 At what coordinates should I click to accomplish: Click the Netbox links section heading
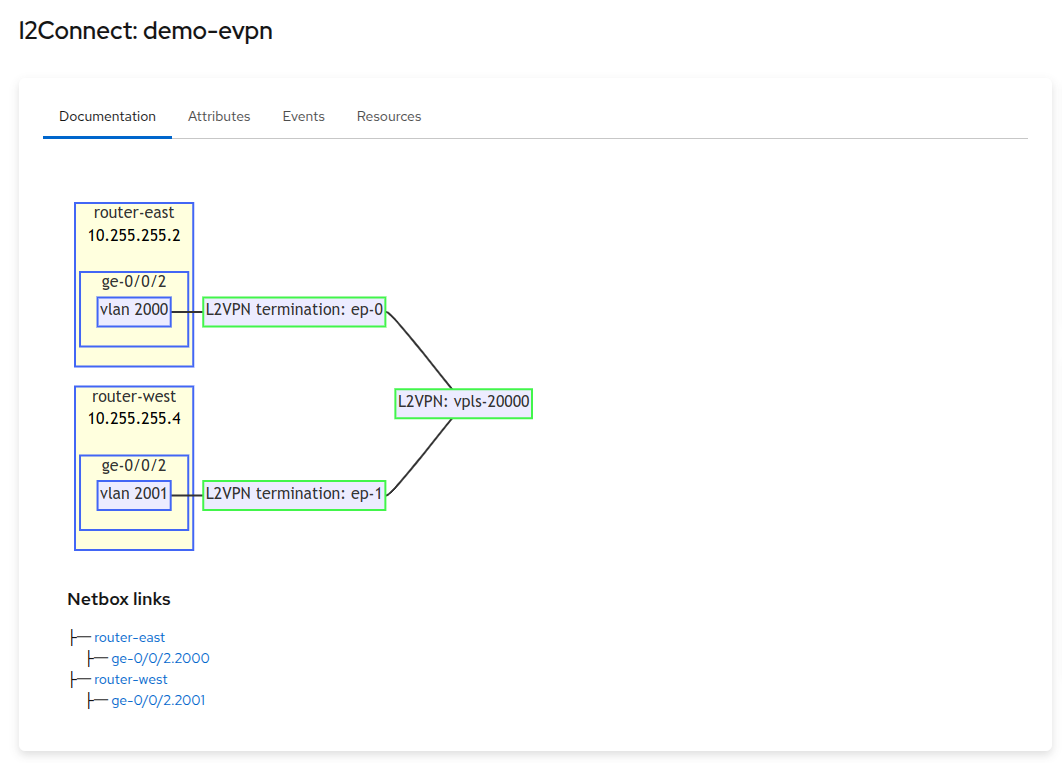pos(119,598)
